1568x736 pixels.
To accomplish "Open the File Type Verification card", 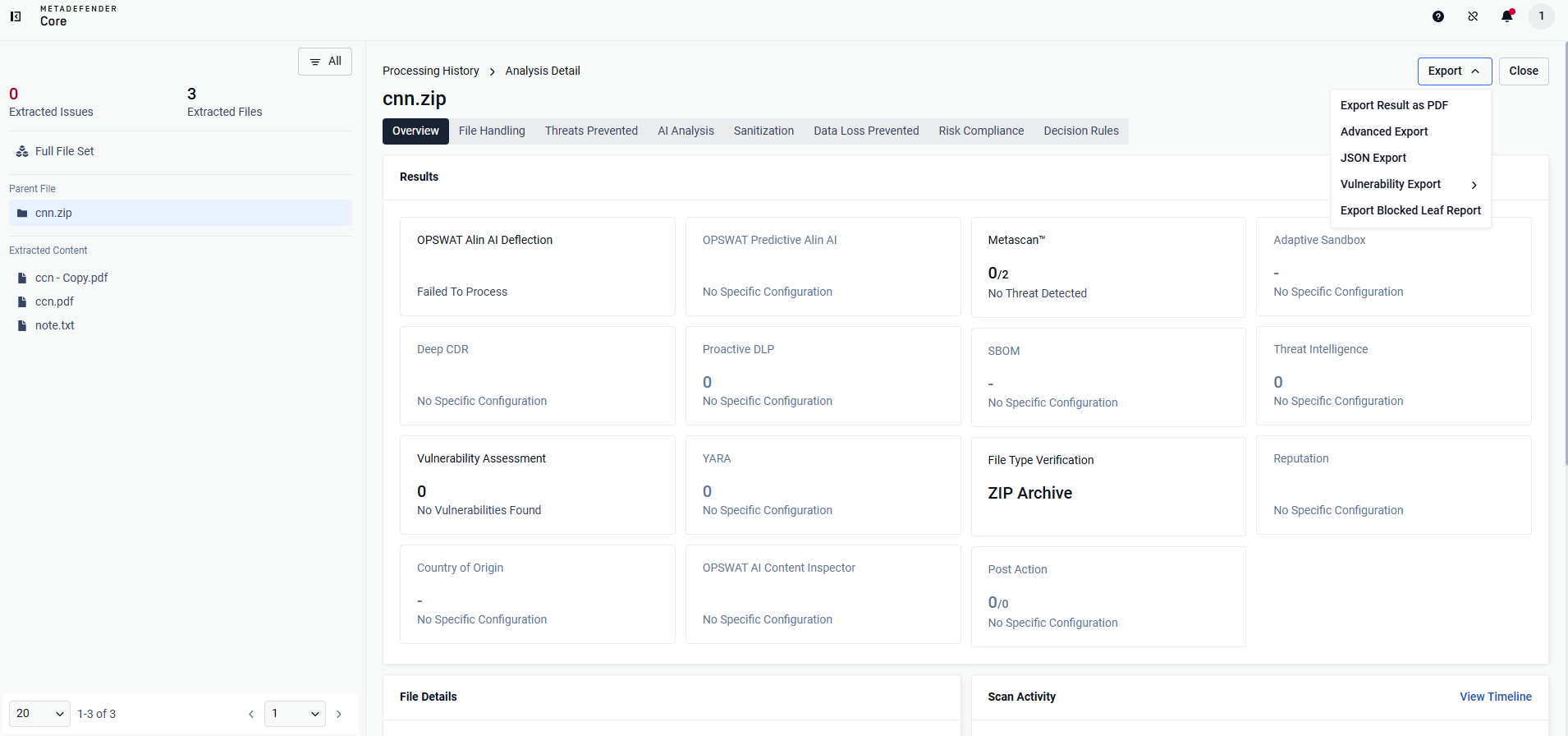I will [1108, 486].
